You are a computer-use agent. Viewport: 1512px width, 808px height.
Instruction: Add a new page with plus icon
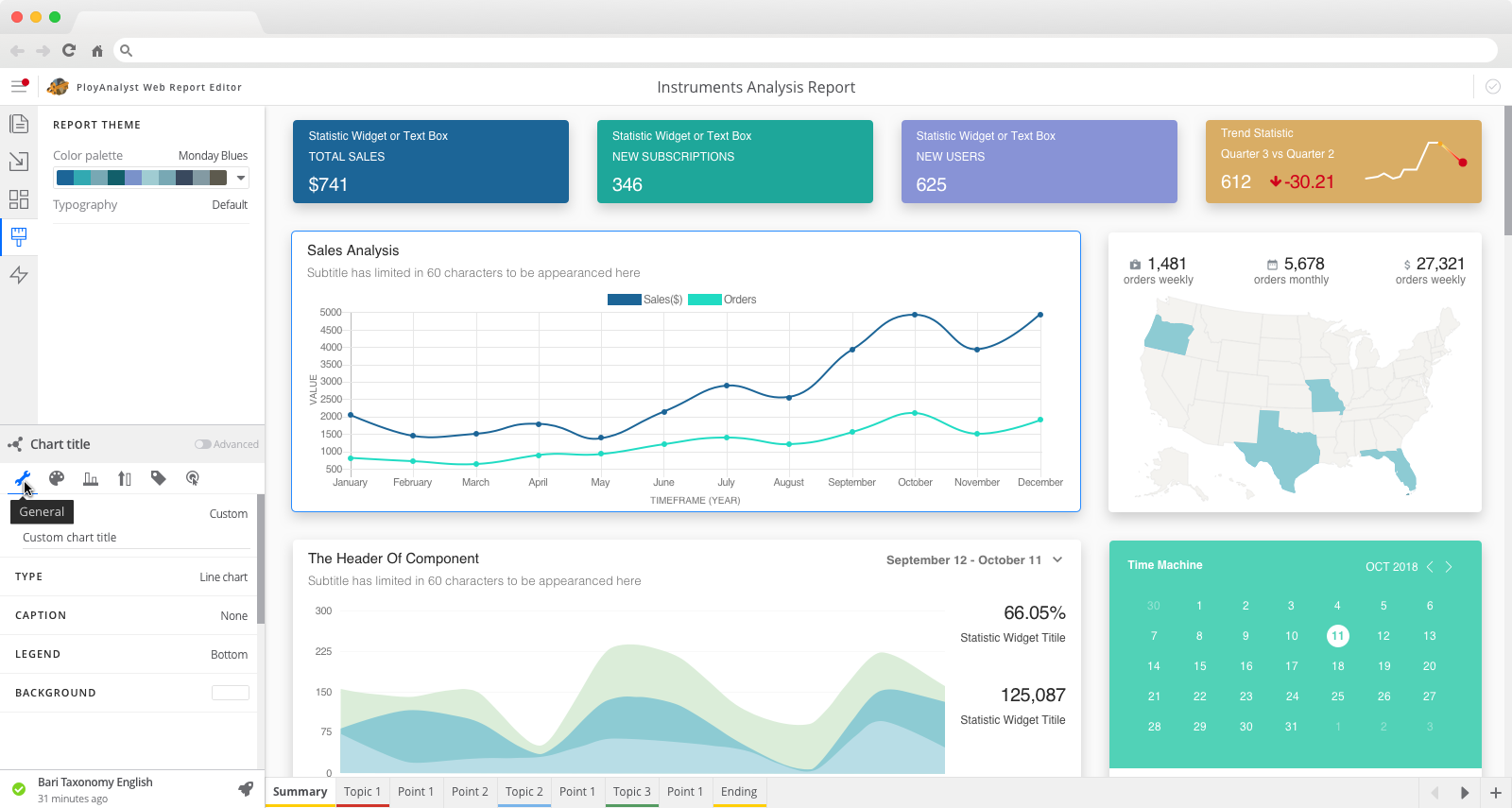(1496, 793)
